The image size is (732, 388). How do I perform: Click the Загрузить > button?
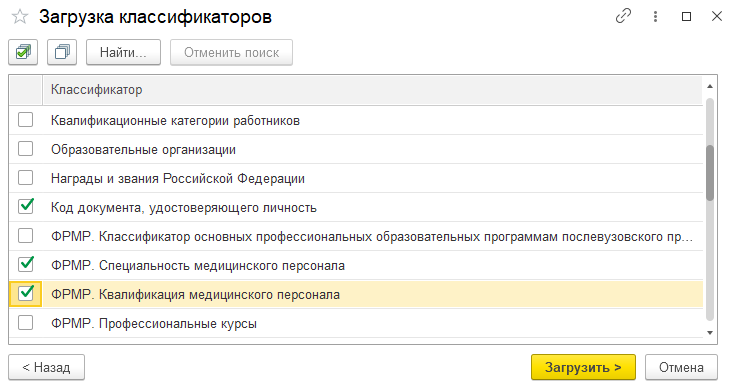[583, 367]
